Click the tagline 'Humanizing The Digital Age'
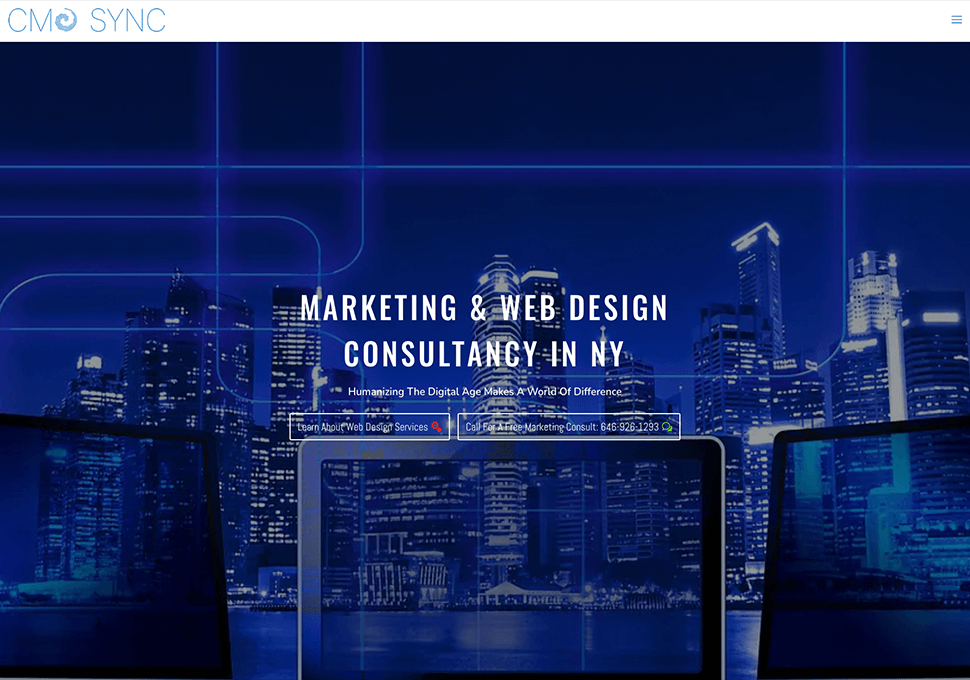The image size is (970, 680). pos(485,392)
